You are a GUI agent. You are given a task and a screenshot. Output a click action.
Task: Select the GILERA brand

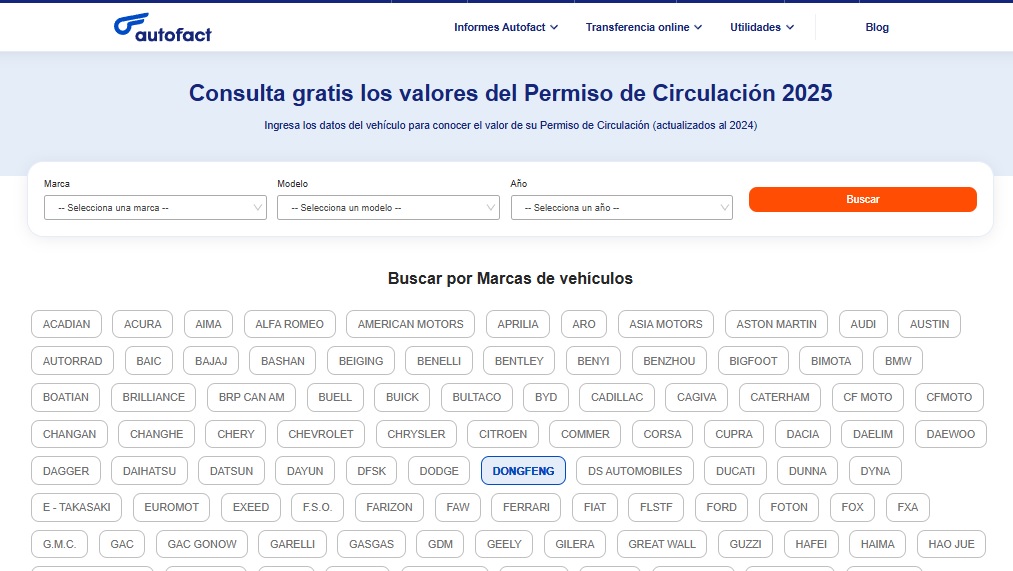[574, 545]
